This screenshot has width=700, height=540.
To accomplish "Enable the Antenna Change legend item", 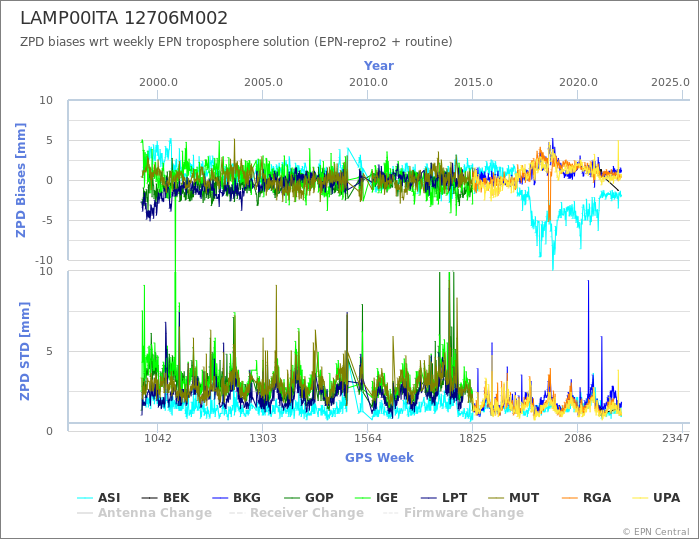I will point(144,513).
